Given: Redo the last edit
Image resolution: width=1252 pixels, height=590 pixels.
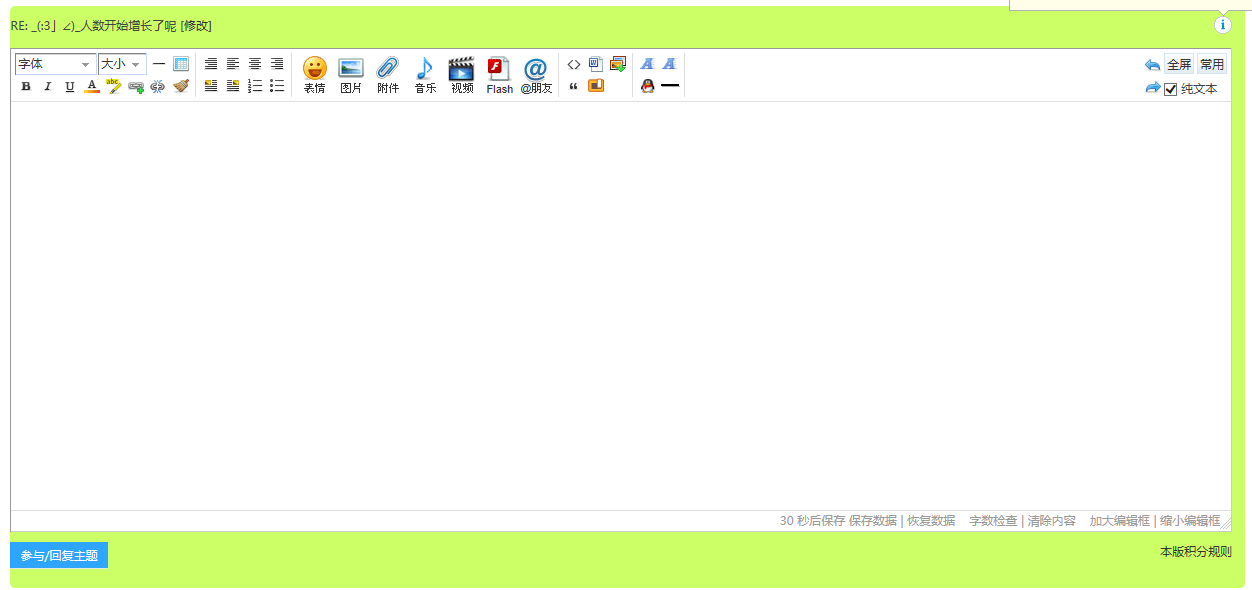Looking at the screenshot, I should click(1153, 88).
